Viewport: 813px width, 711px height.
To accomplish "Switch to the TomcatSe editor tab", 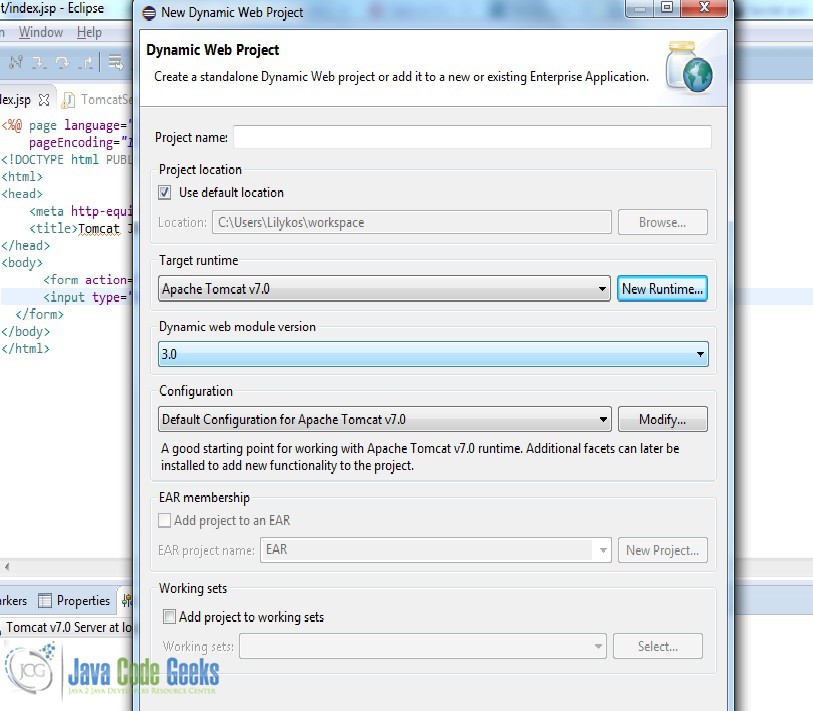I will [99, 100].
